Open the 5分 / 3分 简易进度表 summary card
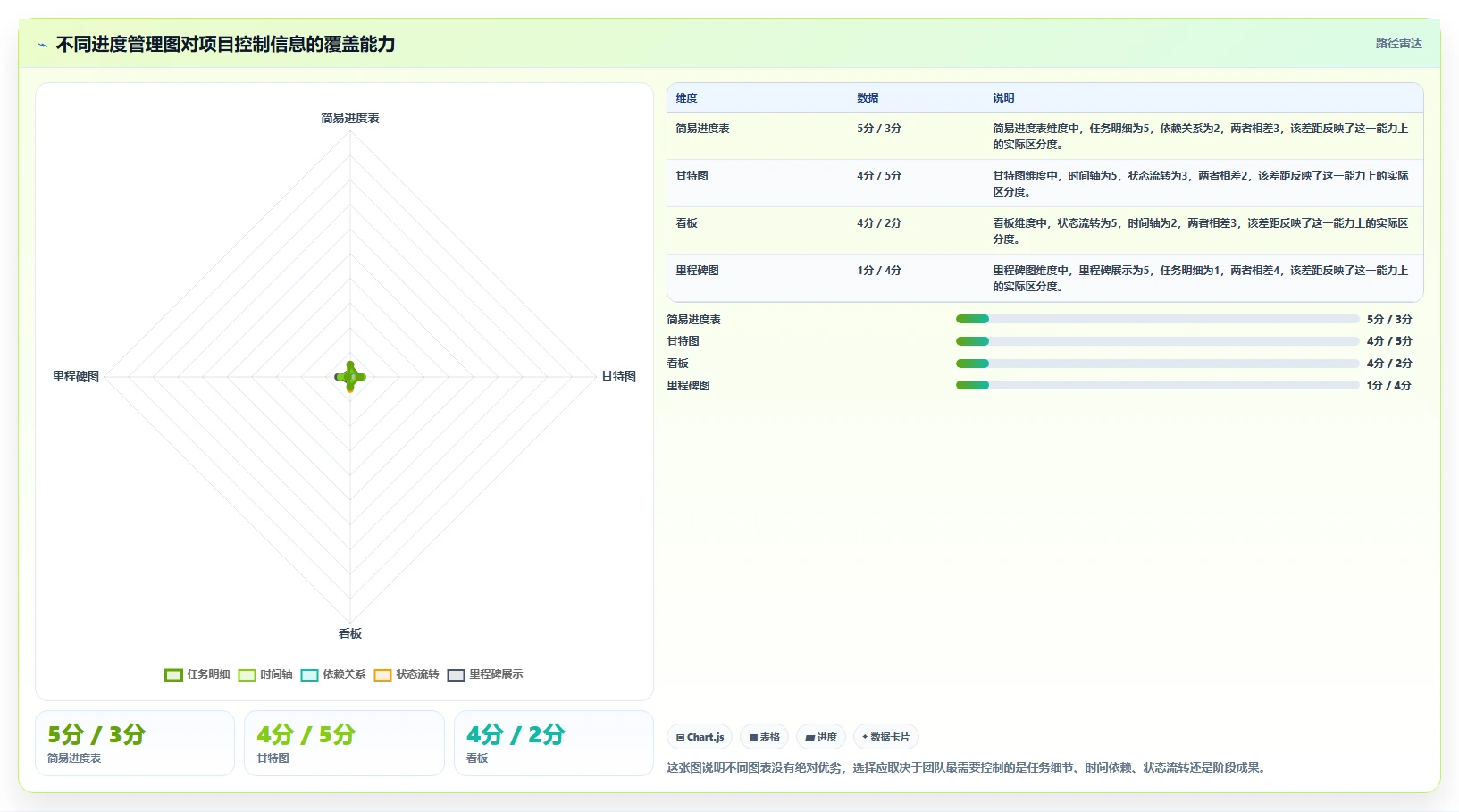This screenshot has height=812, width=1459. coord(135,743)
